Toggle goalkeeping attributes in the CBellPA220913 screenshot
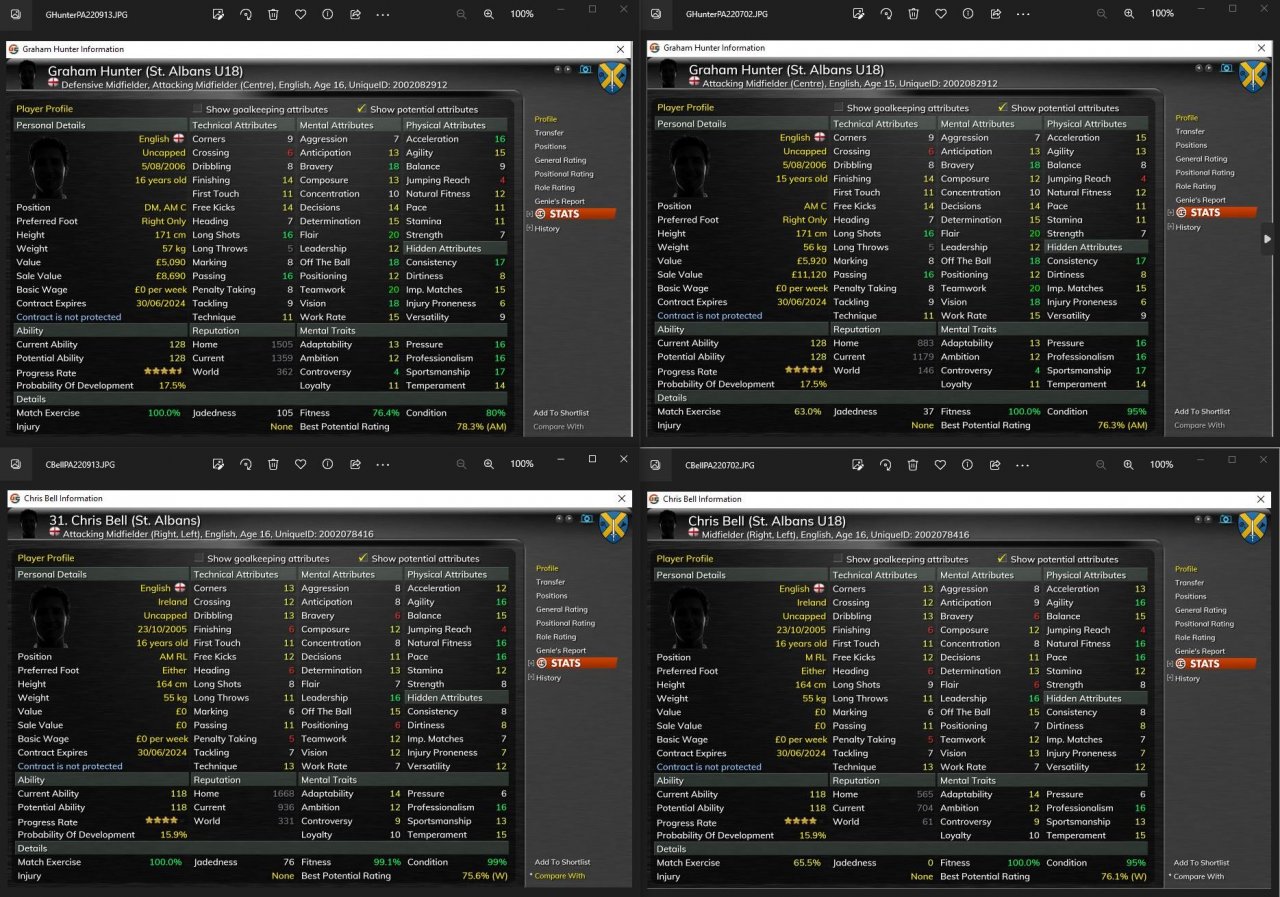The width and height of the screenshot is (1280, 897). [199, 558]
